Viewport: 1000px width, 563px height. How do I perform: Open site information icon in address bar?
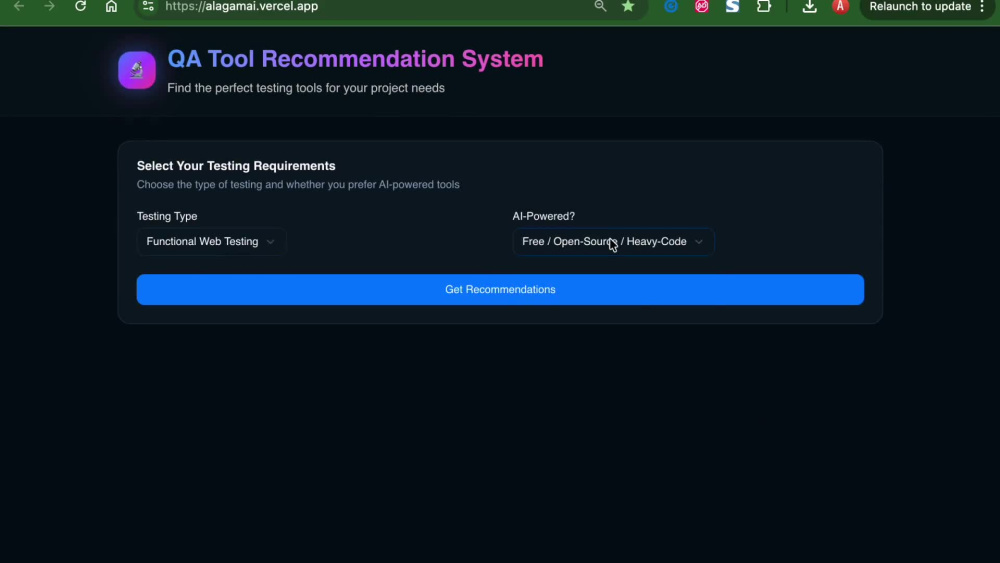pos(149,6)
